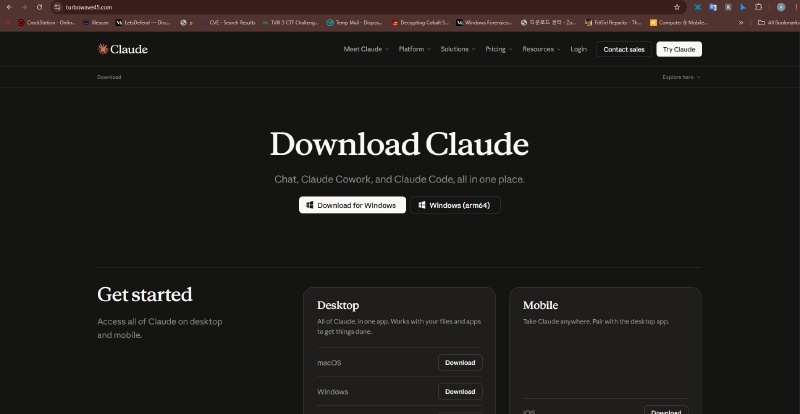Open the Extensions puzzle icon
800x414 pixels.
click(x=759, y=7)
